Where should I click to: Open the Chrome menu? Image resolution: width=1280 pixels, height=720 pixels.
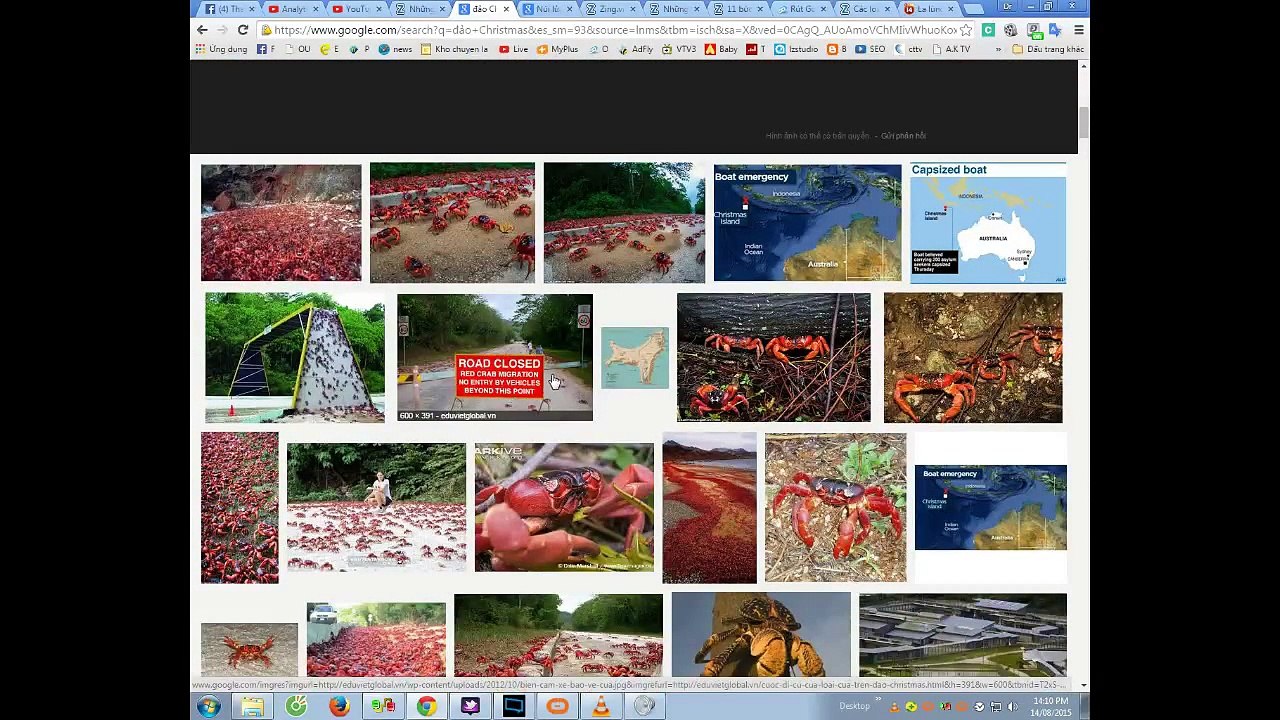[1079, 30]
